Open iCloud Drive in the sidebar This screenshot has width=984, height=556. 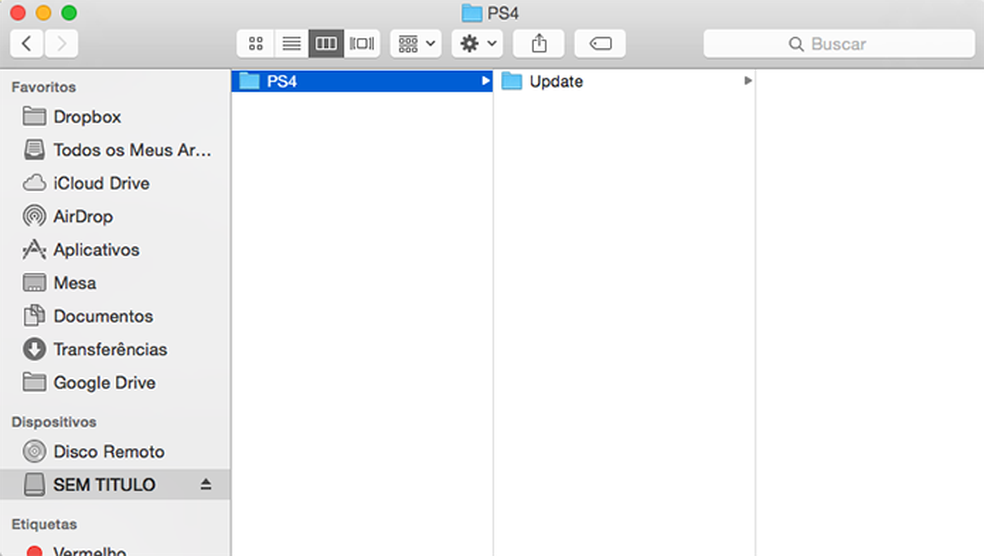pyautogui.click(x=115, y=183)
